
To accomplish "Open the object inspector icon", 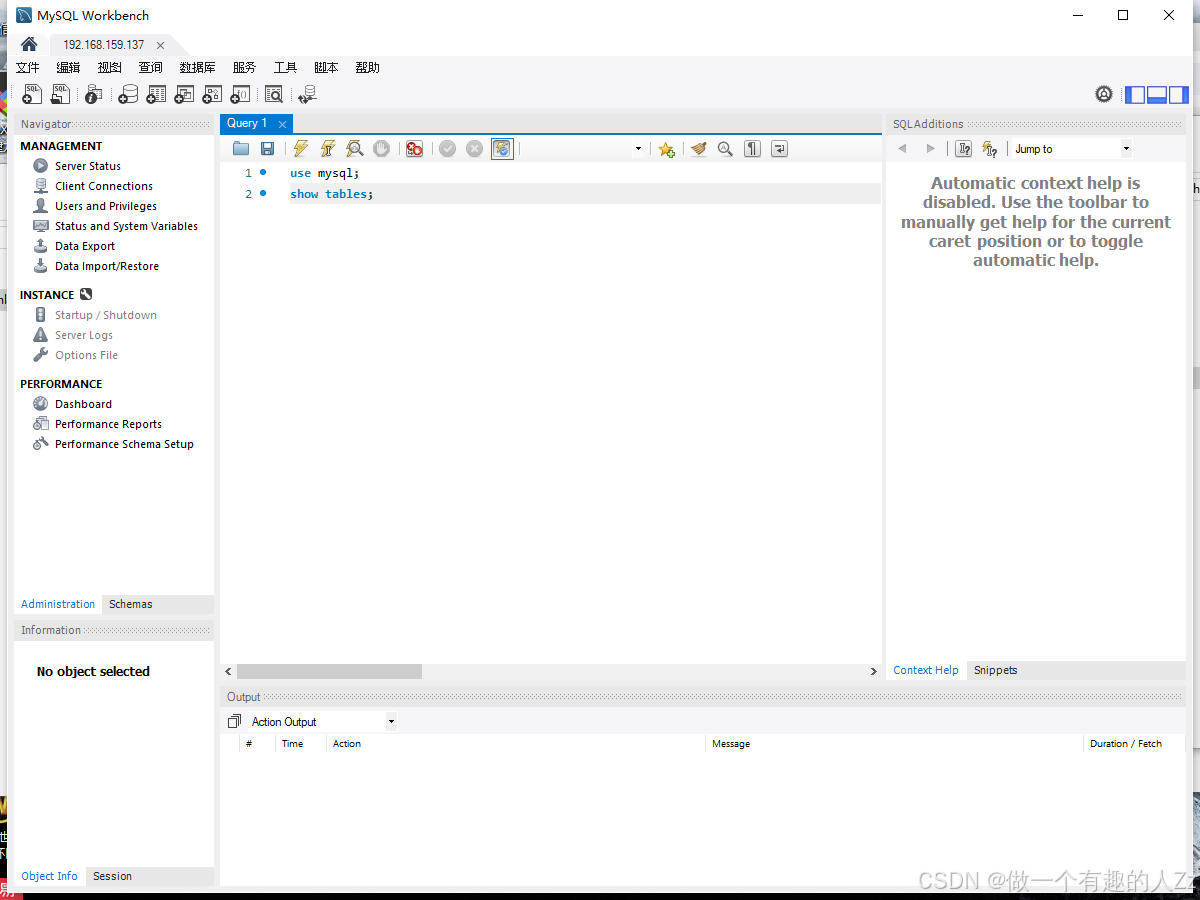I will click(x=93, y=94).
